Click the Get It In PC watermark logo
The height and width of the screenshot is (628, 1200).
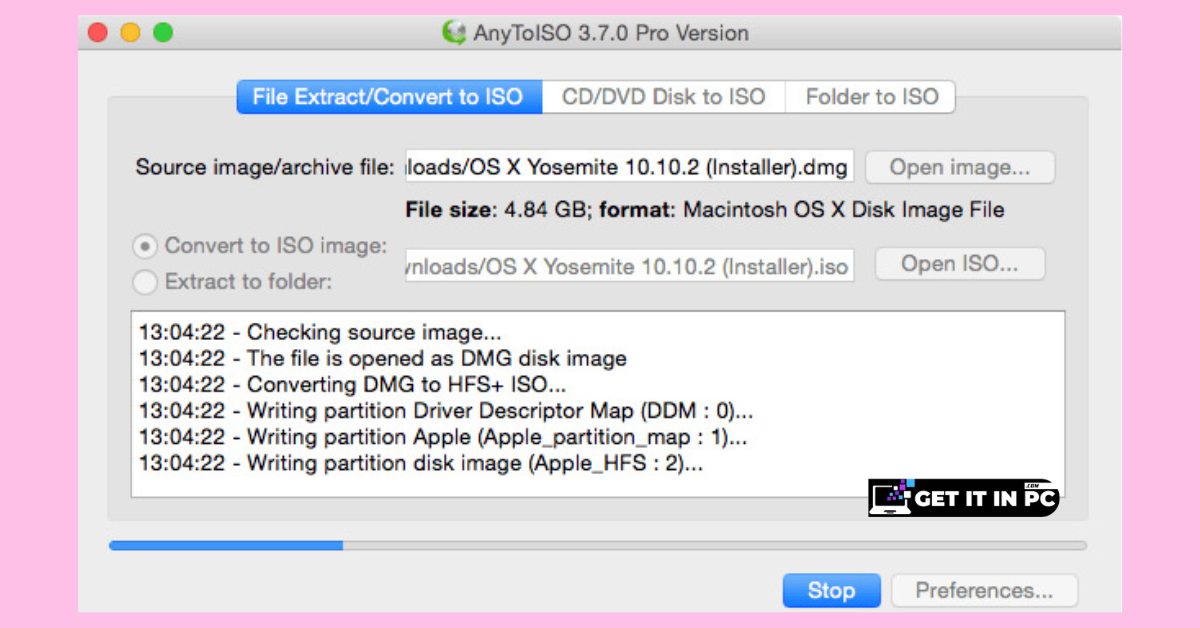point(962,497)
